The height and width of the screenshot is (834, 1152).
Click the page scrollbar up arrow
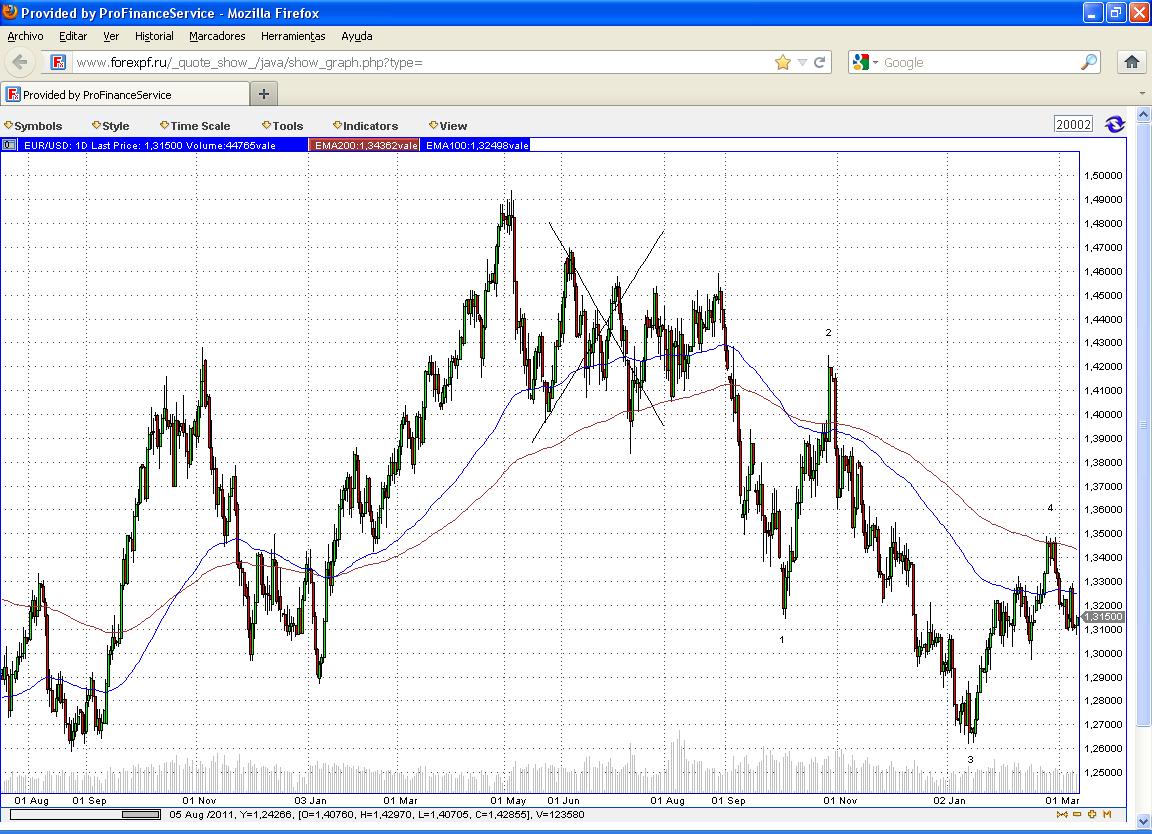(1143, 115)
